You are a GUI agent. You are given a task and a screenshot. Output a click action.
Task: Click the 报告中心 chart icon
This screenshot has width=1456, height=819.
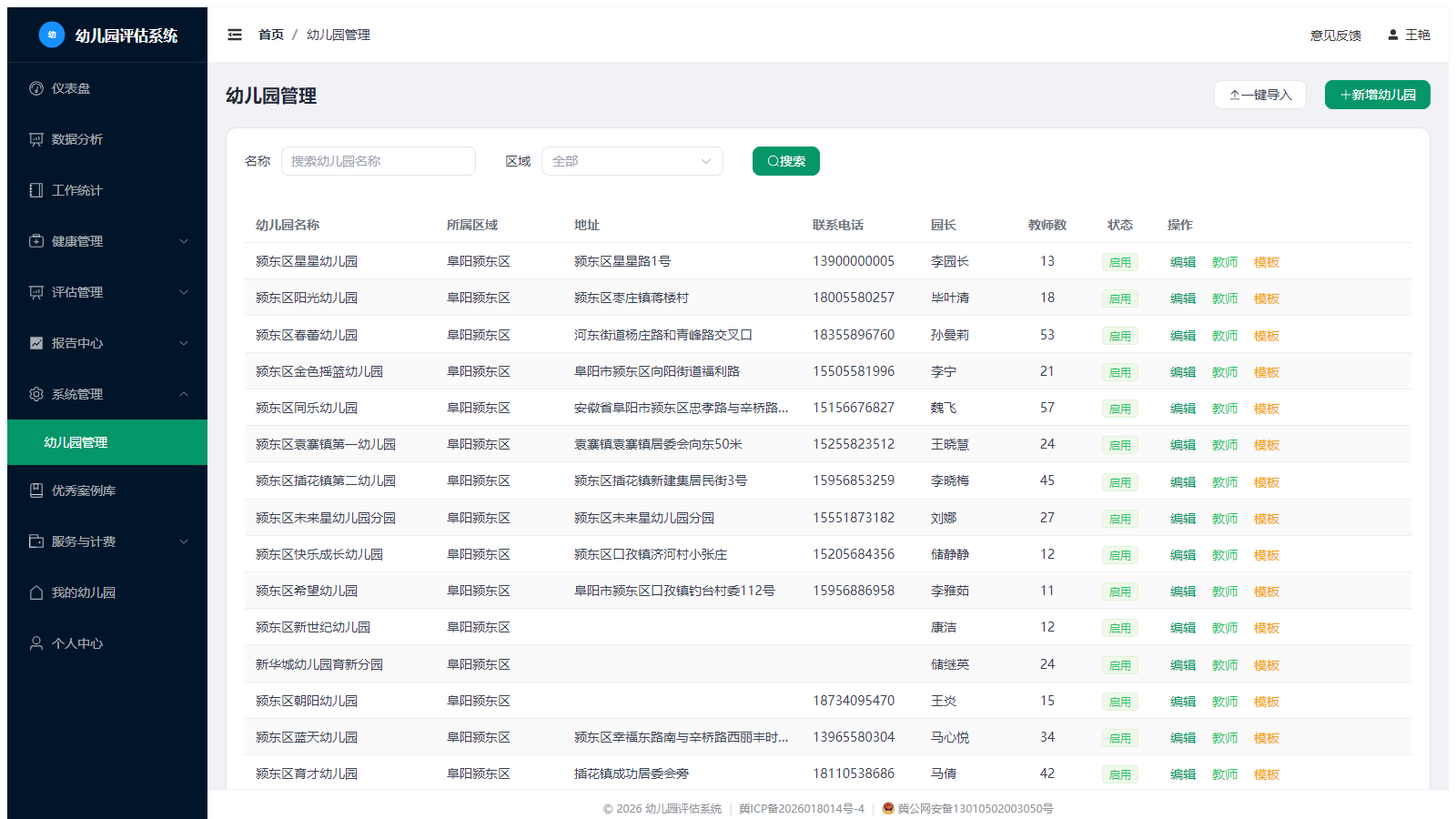click(36, 343)
